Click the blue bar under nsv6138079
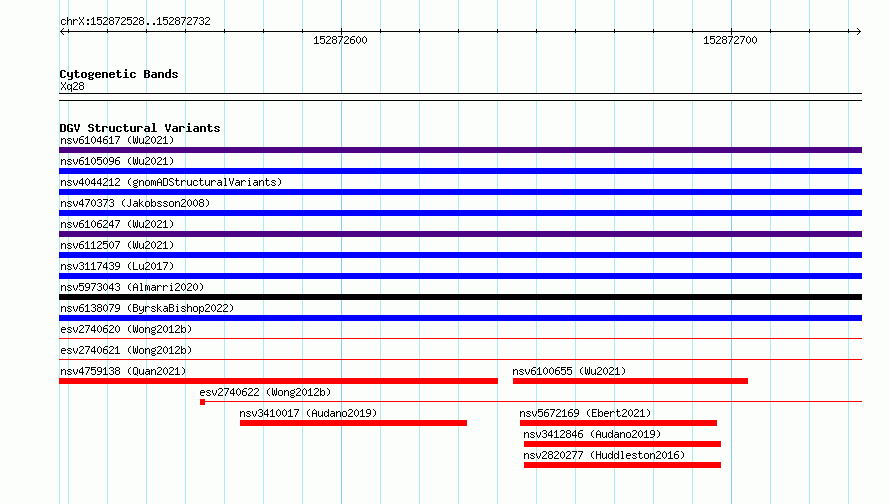 (x=460, y=318)
